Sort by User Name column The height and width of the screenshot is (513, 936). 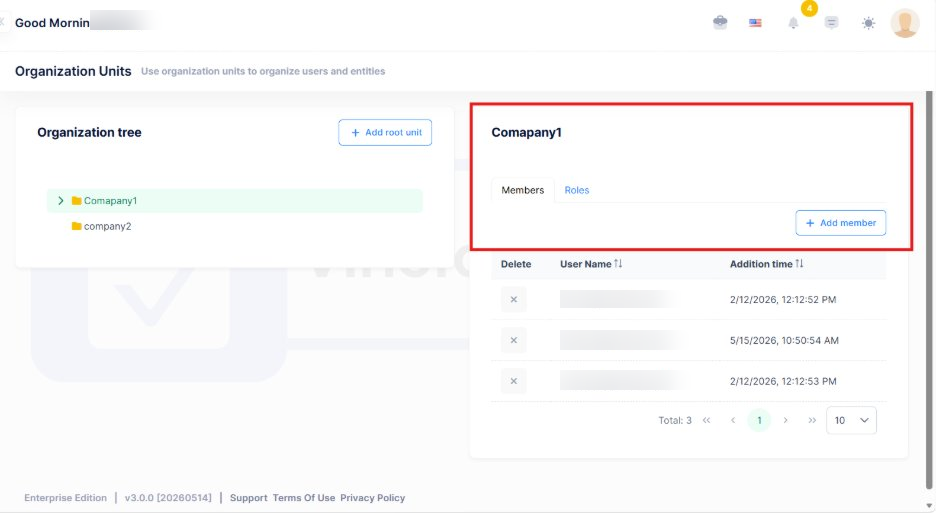(x=591, y=264)
